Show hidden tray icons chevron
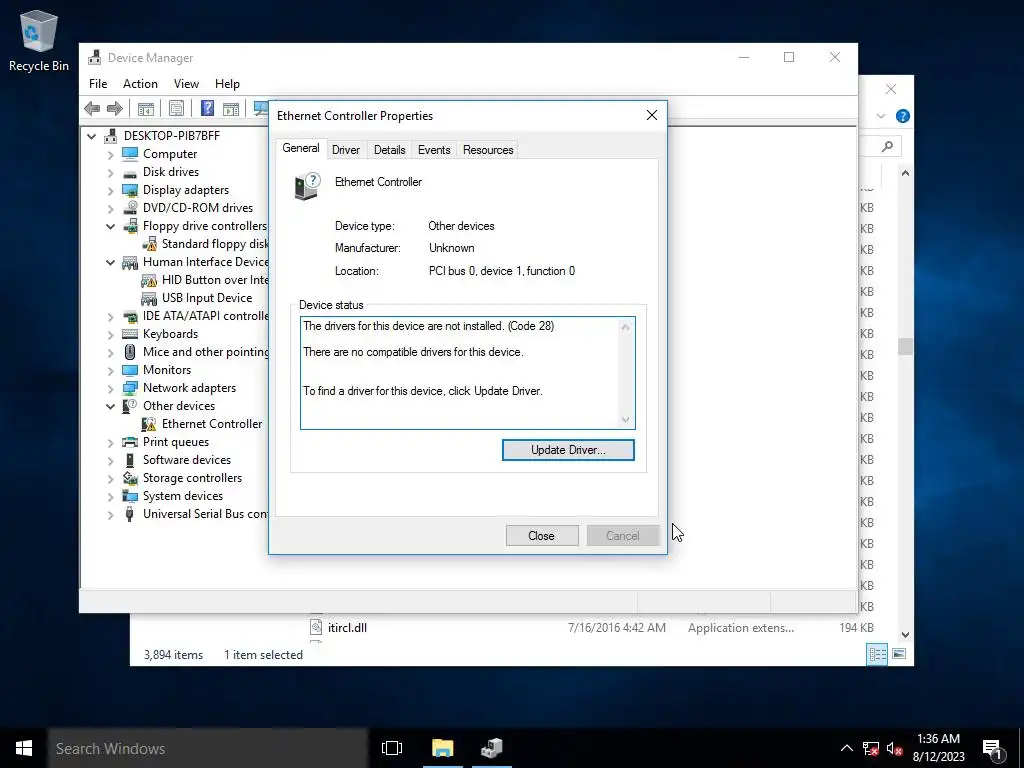The width and height of the screenshot is (1024, 768). tap(846, 748)
